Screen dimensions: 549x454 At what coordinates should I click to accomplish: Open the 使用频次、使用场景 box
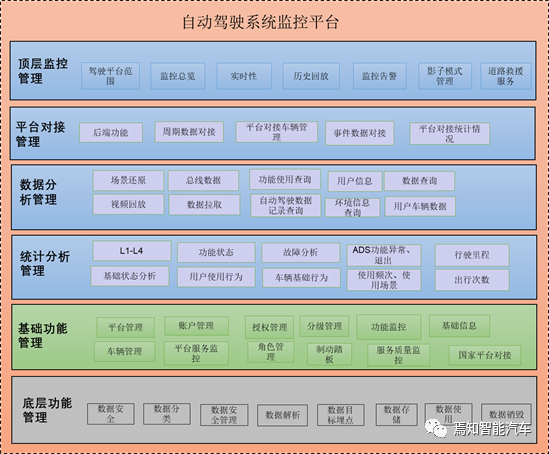[x=384, y=280]
